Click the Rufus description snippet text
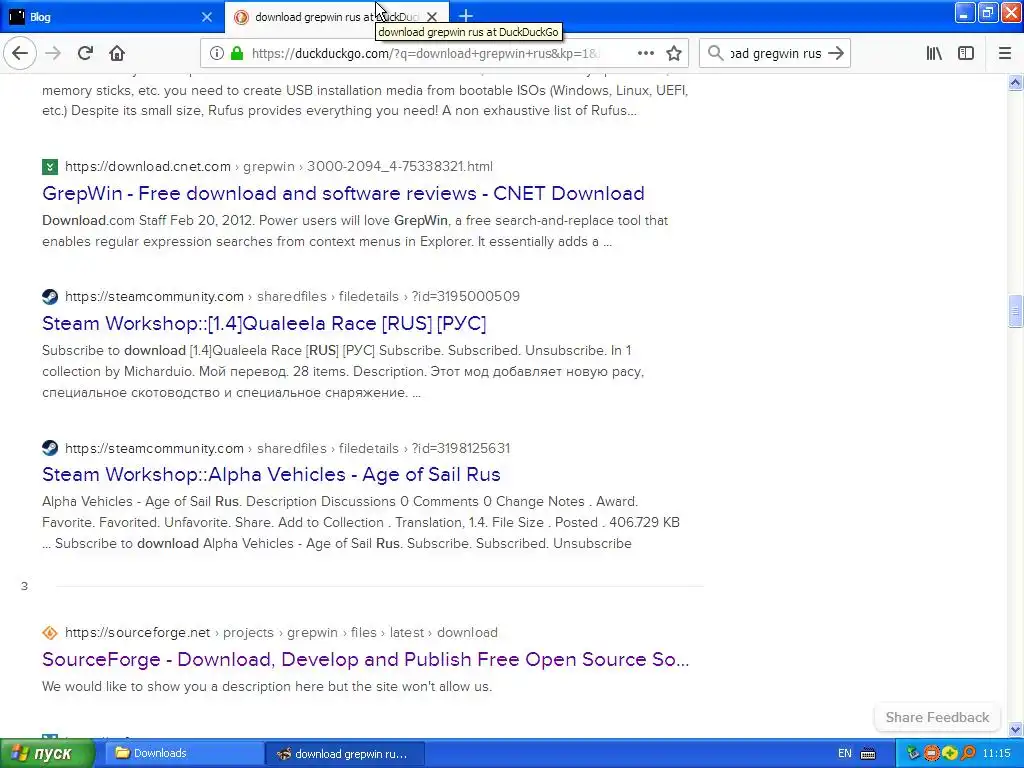The height and width of the screenshot is (768, 1024). 365,100
